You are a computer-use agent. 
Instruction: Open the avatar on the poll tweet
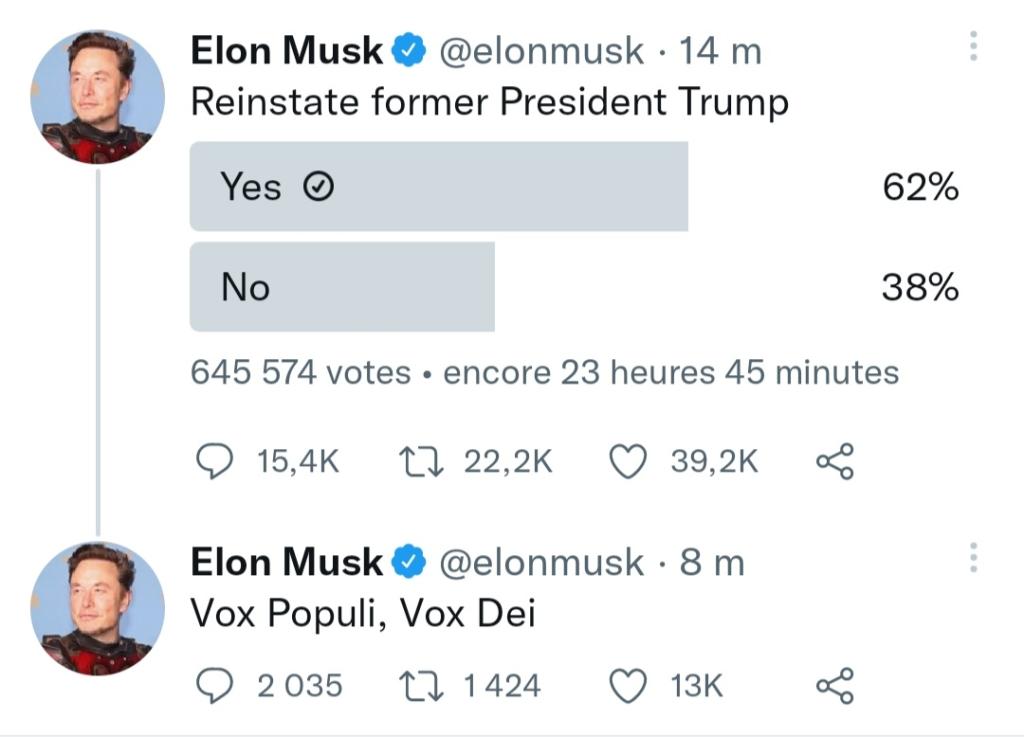click(97, 96)
